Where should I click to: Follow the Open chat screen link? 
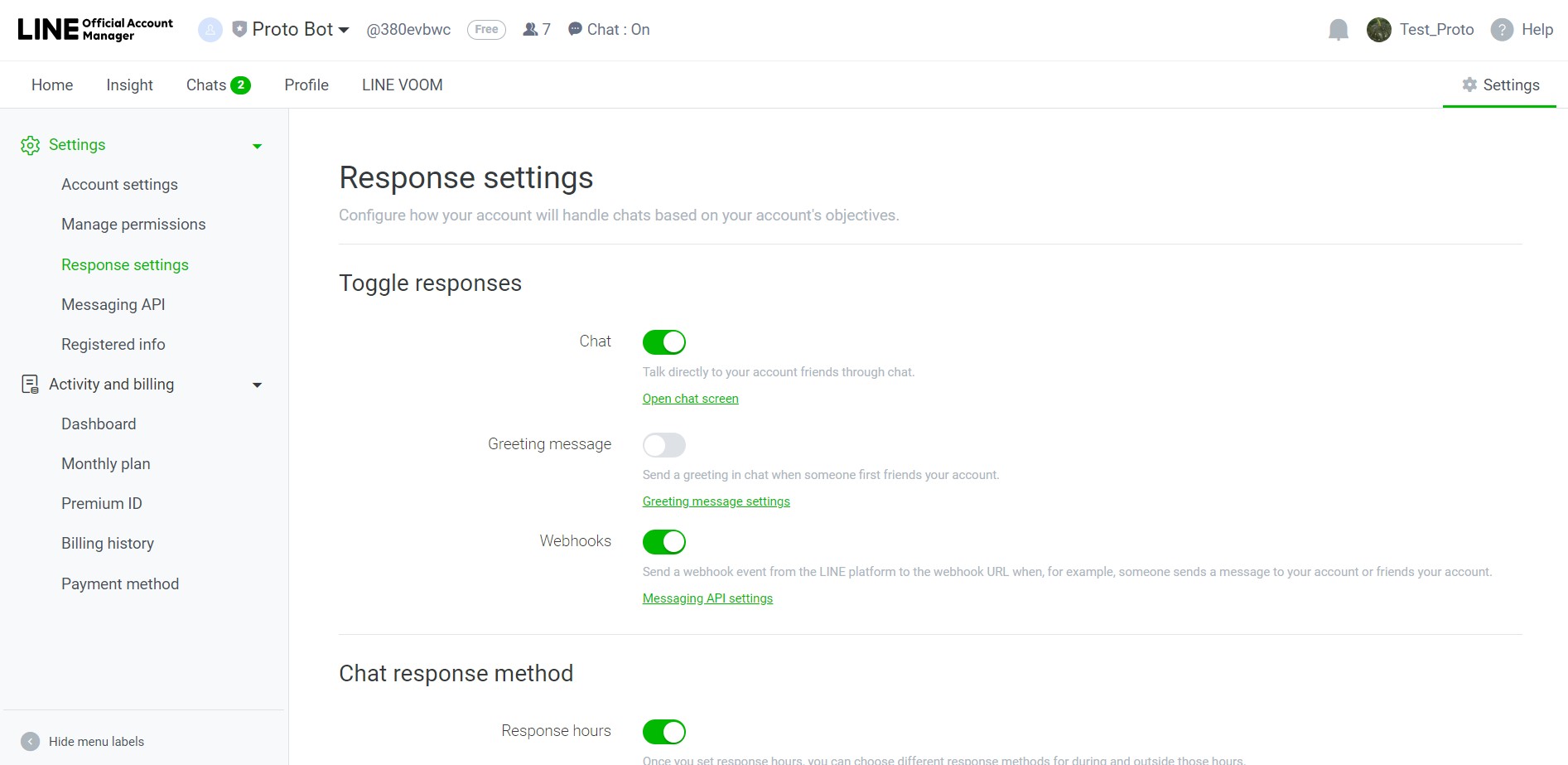pos(690,399)
